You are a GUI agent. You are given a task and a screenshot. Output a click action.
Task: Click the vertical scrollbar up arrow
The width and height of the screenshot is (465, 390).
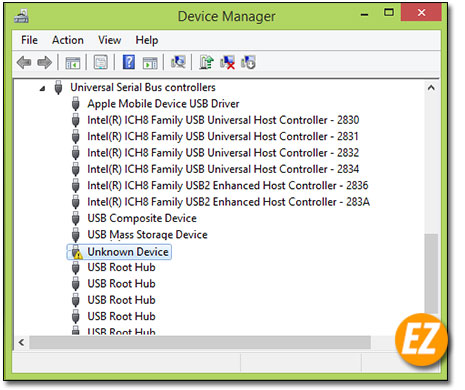(431, 88)
